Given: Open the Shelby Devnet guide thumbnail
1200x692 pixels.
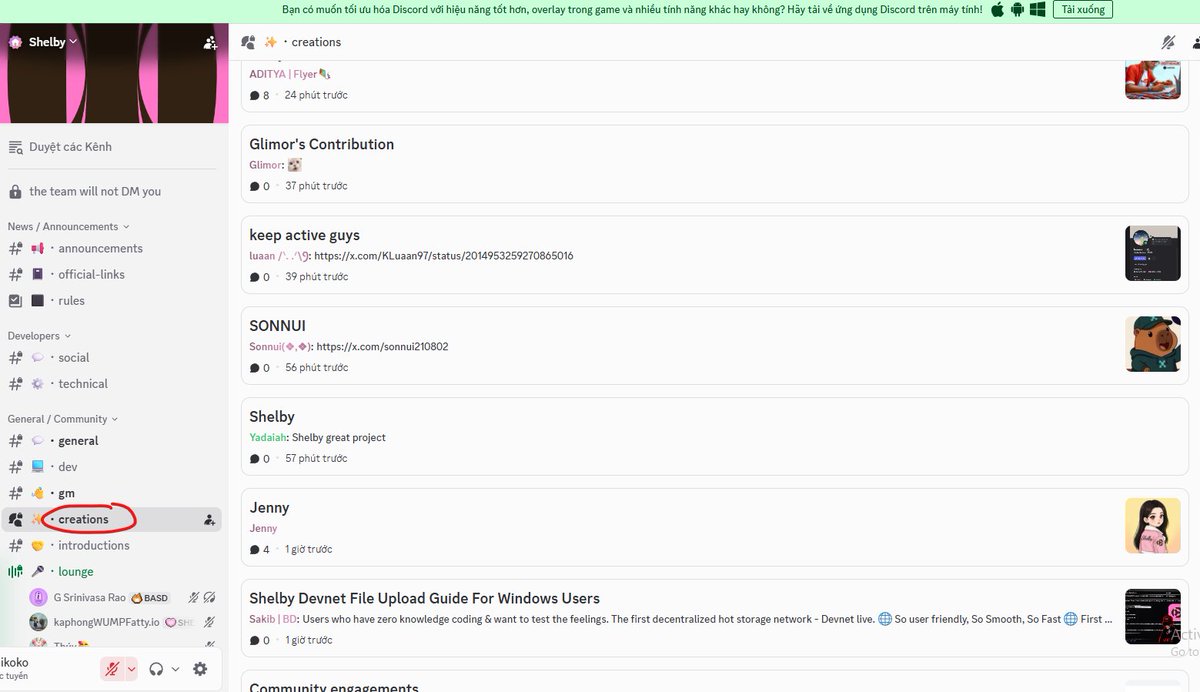Looking at the screenshot, I should pos(1152,617).
